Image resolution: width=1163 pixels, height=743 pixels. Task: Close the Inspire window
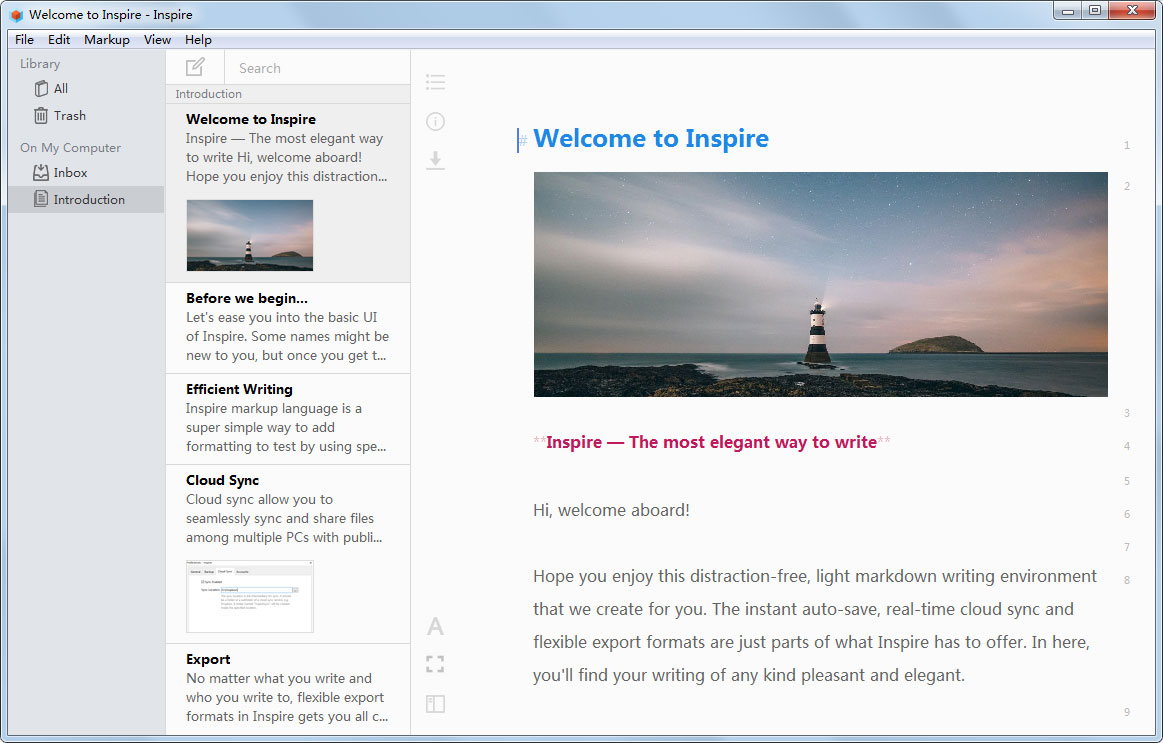click(1133, 10)
